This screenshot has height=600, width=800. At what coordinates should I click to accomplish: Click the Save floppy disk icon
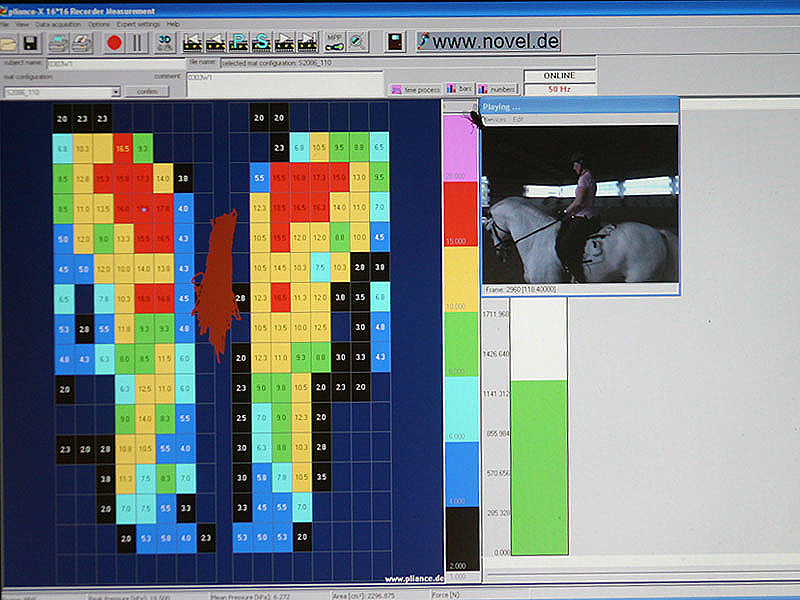coord(30,43)
